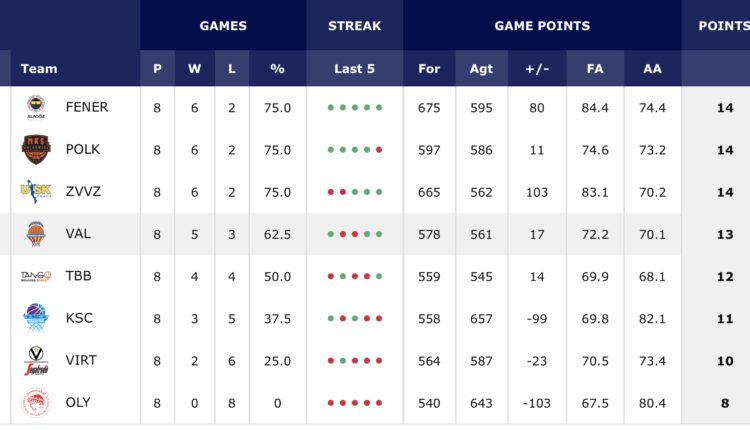Sort by the +/- column header
This screenshot has width=750, height=430.
(537, 69)
